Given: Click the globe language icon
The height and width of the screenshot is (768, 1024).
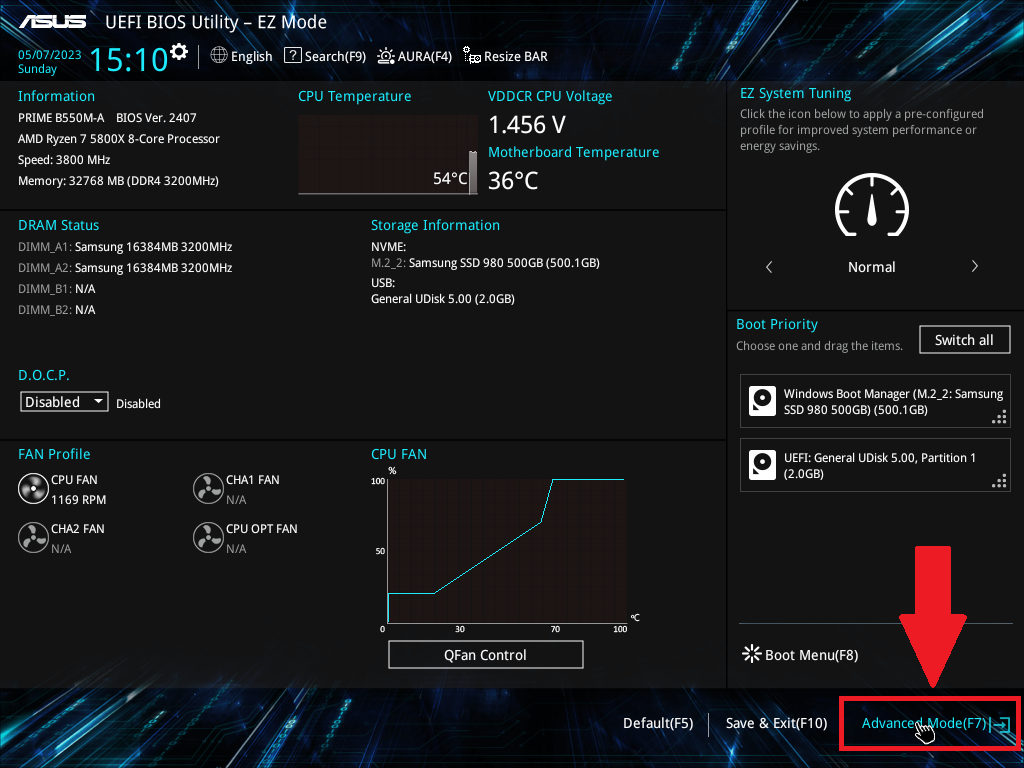Looking at the screenshot, I should click(219, 56).
